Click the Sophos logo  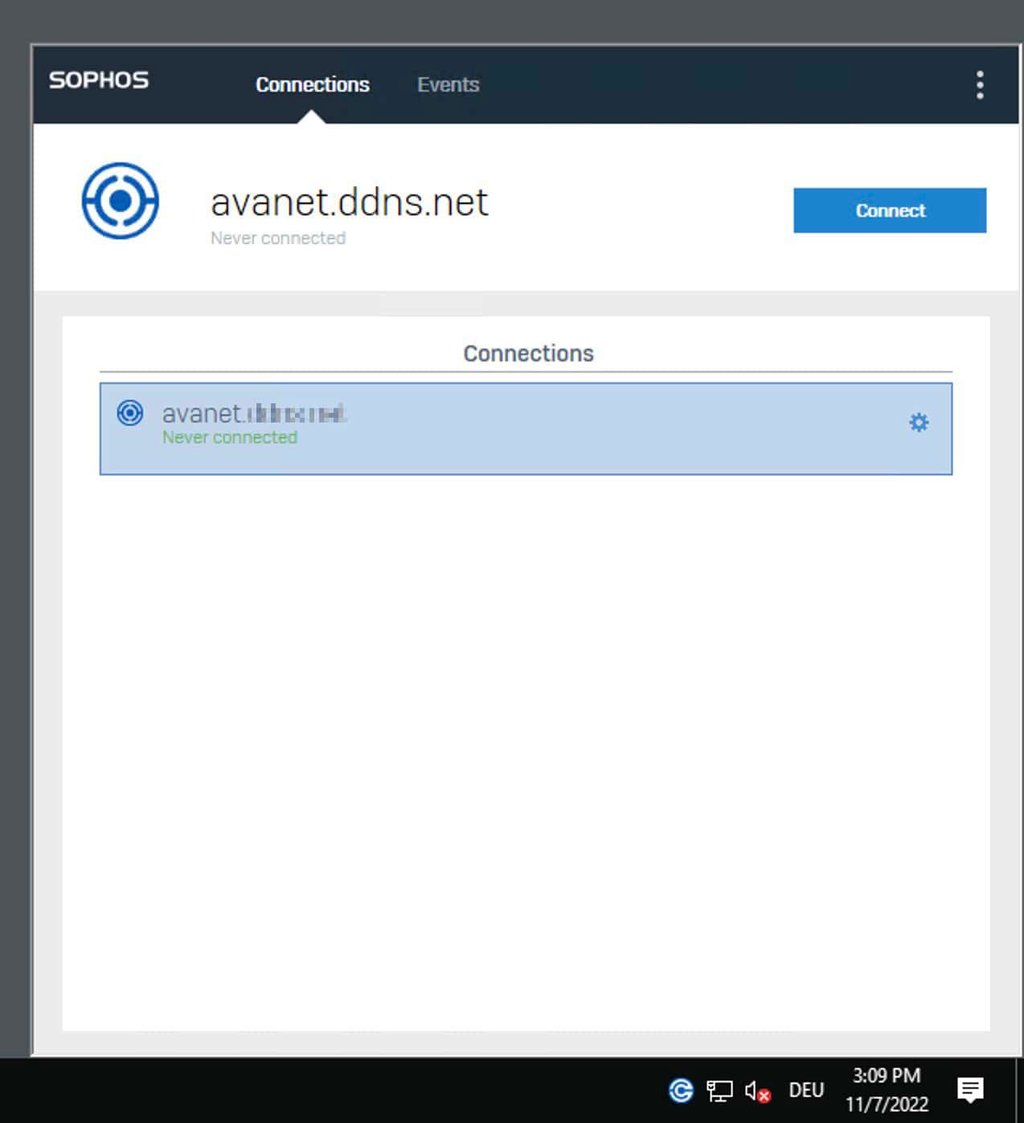click(99, 80)
